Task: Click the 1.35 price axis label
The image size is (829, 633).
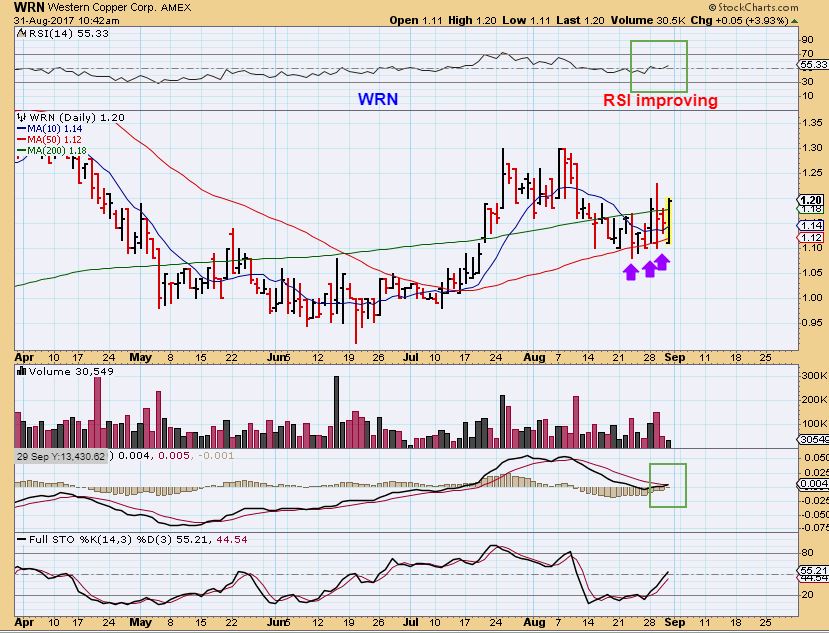Action: click(x=812, y=123)
